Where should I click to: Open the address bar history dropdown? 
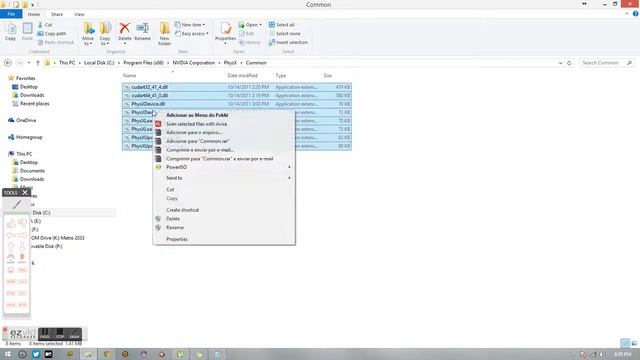tap(560, 63)
